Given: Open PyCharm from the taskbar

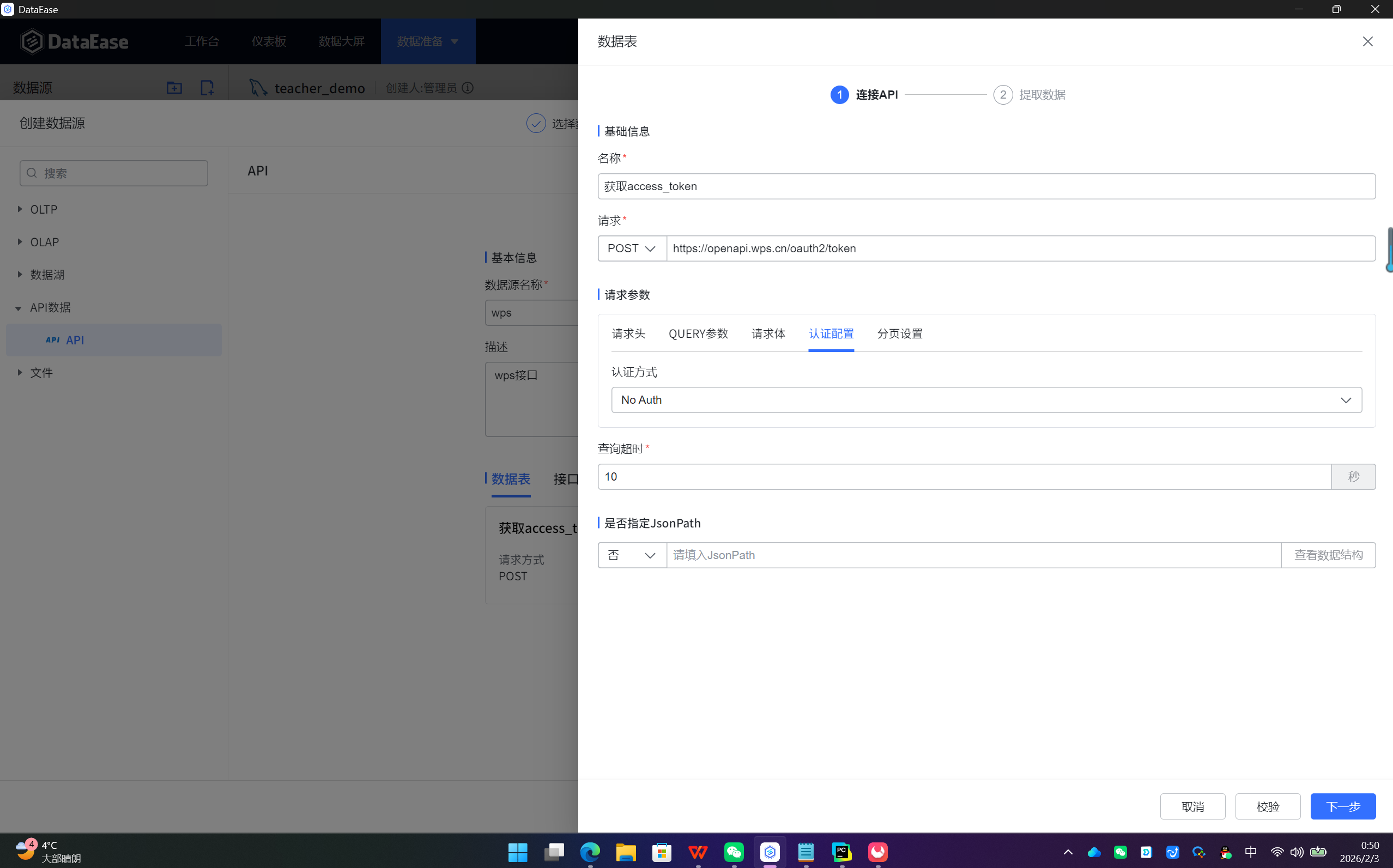Looking at the screenshot, I should click(842, 852).
